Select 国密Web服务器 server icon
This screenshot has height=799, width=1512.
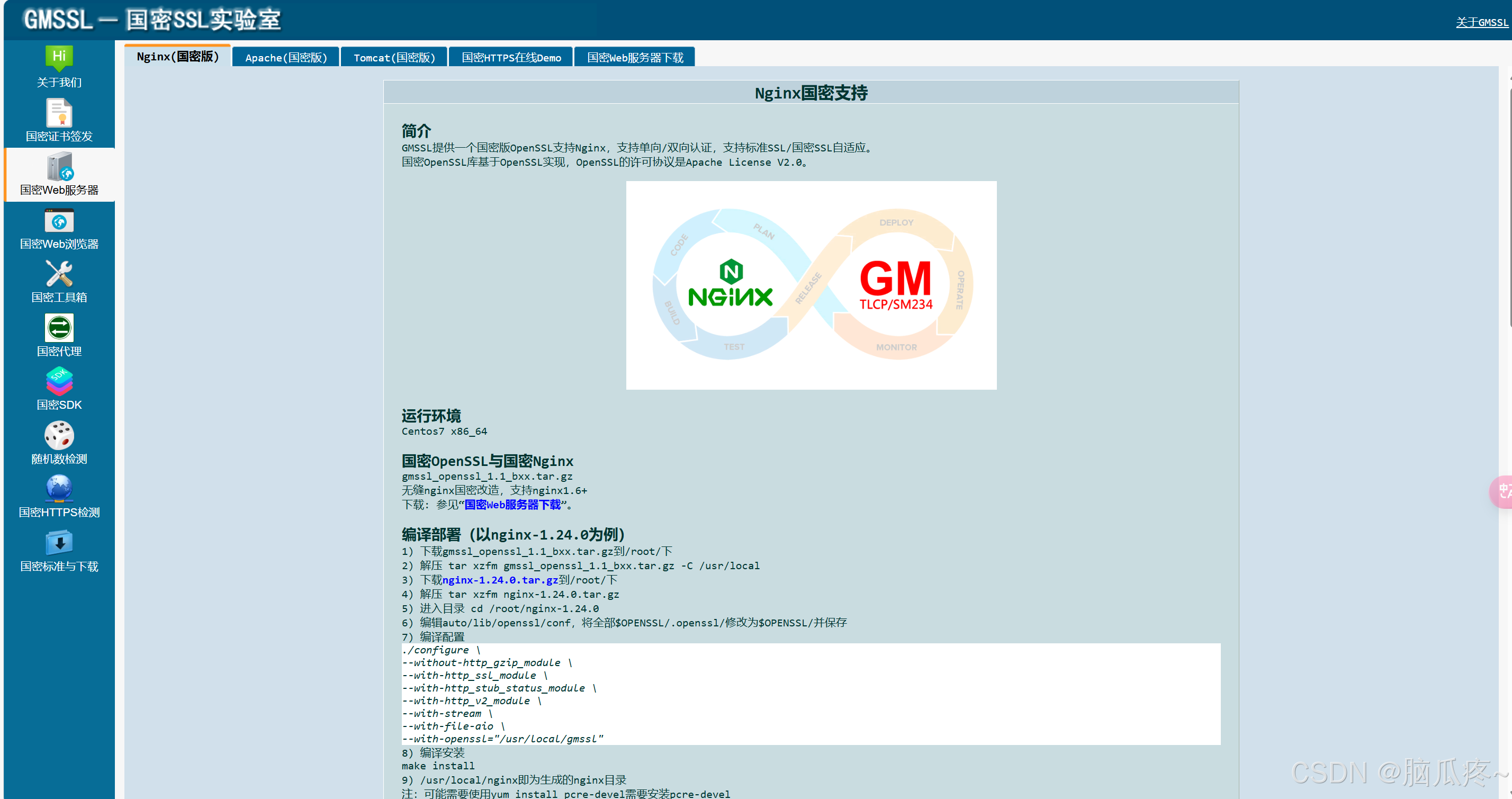click(x=59, y=167)
